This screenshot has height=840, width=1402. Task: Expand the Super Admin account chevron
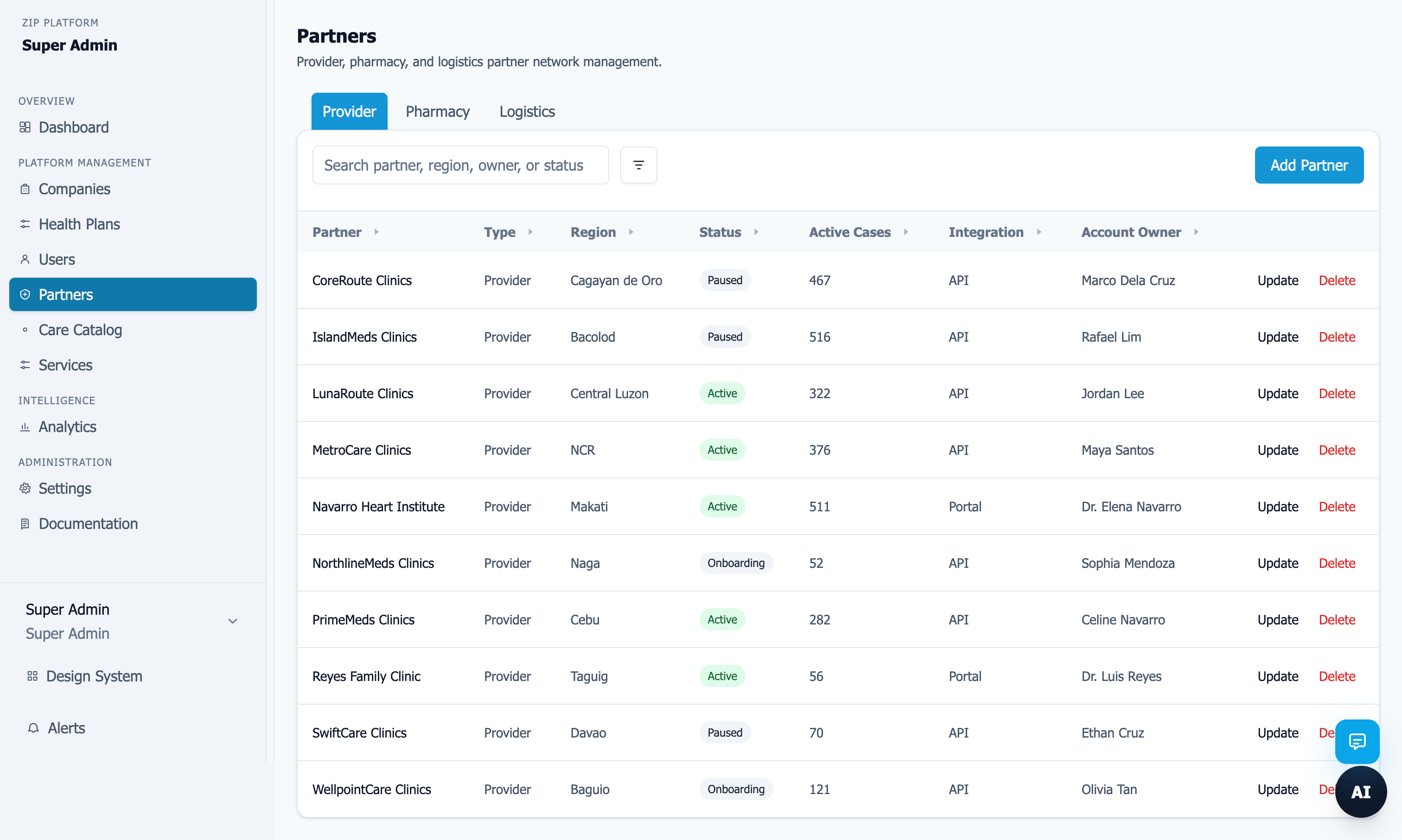click(233, 621)
